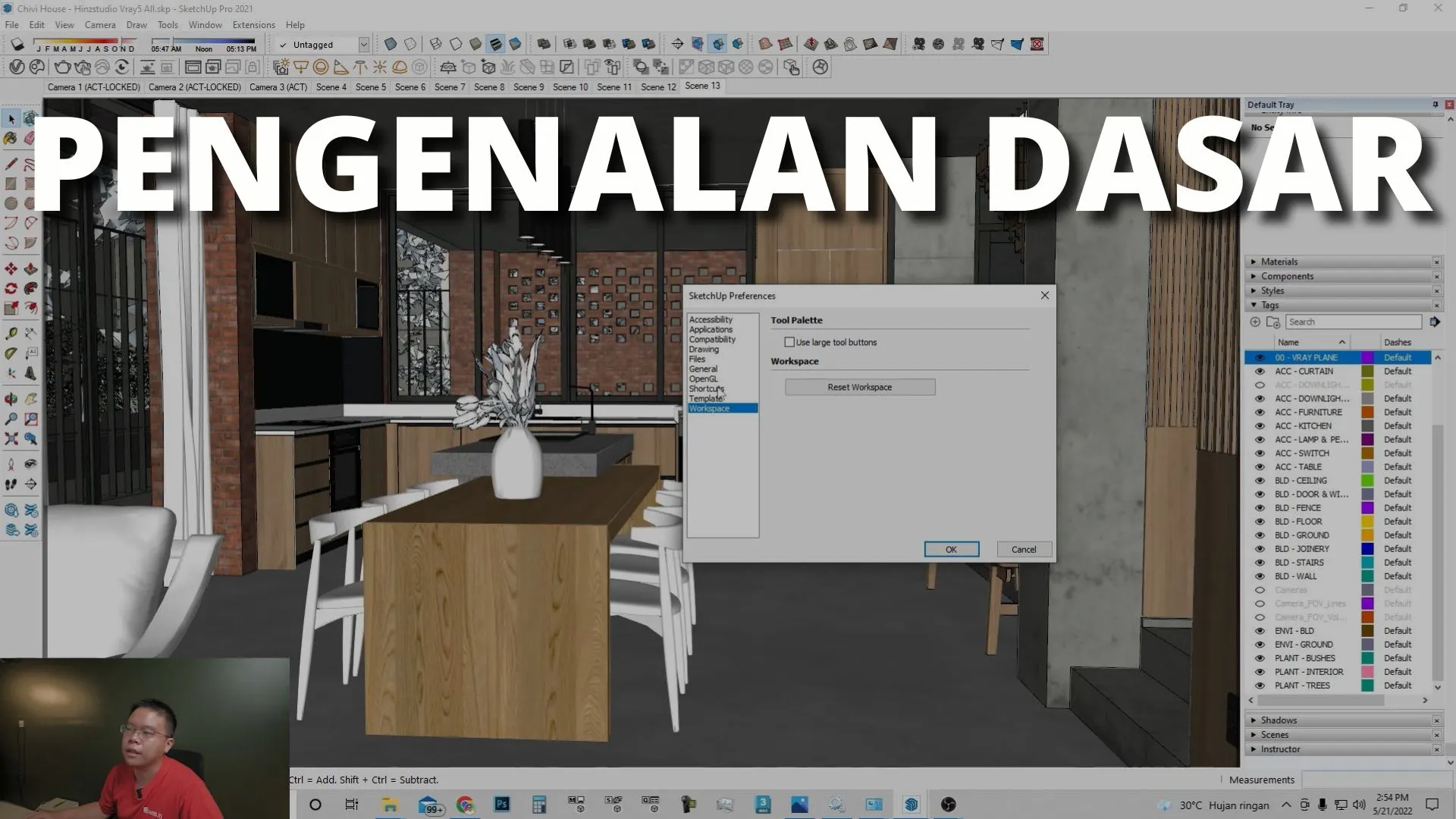Switch to Scene 13 tab
The image size is (1456, 819).
tap(702, 86)
